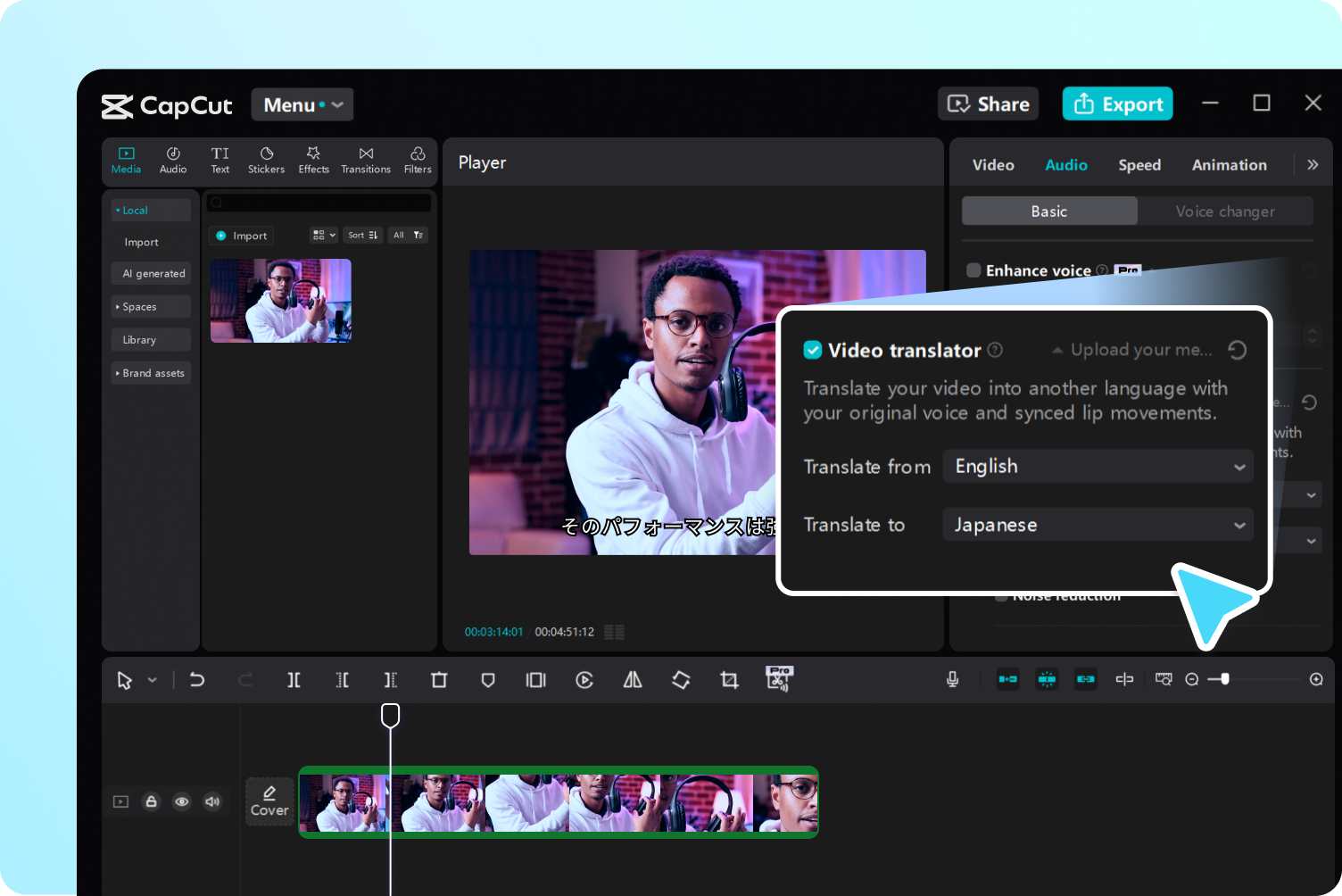Viewport: 1342px width, 896px height.
Task: Open the Media panel
Action: 126,161
